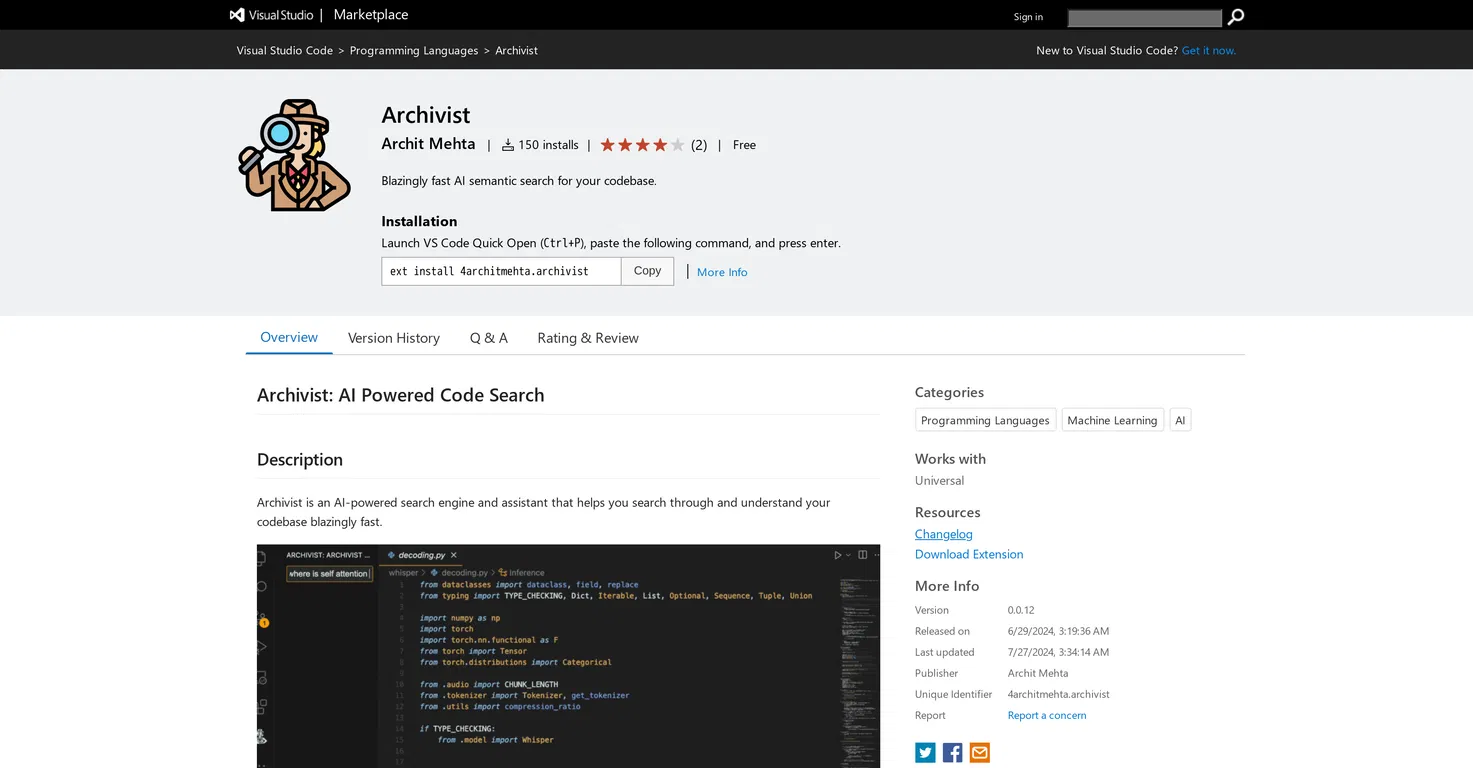Share the extension on Facebook

coord(952,752)
